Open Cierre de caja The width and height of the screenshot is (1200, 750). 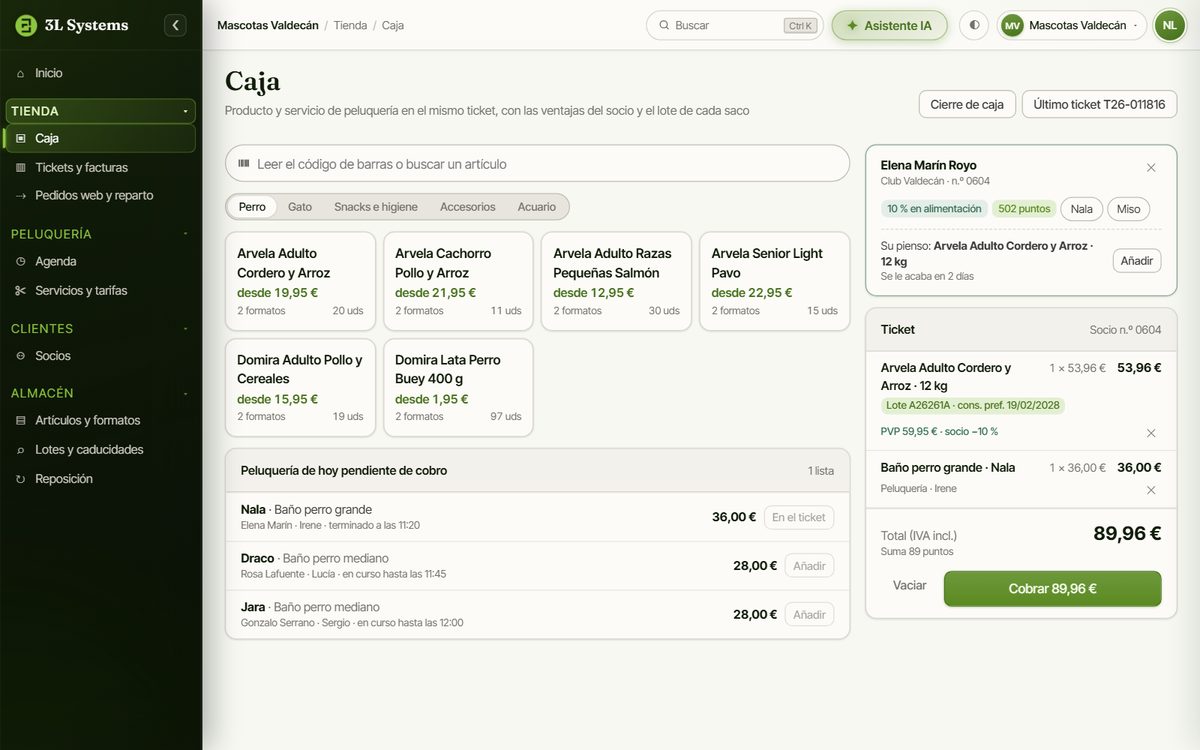click(x=967, y=104)
